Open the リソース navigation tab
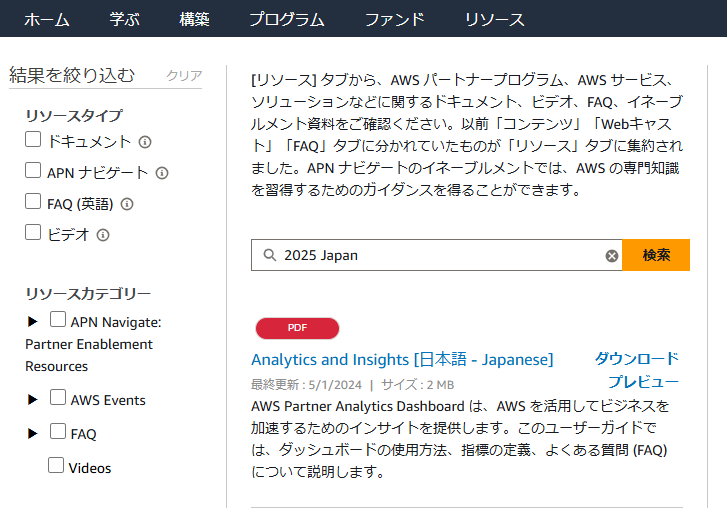Viewport: 727px width, 528px height. [494, 19]
